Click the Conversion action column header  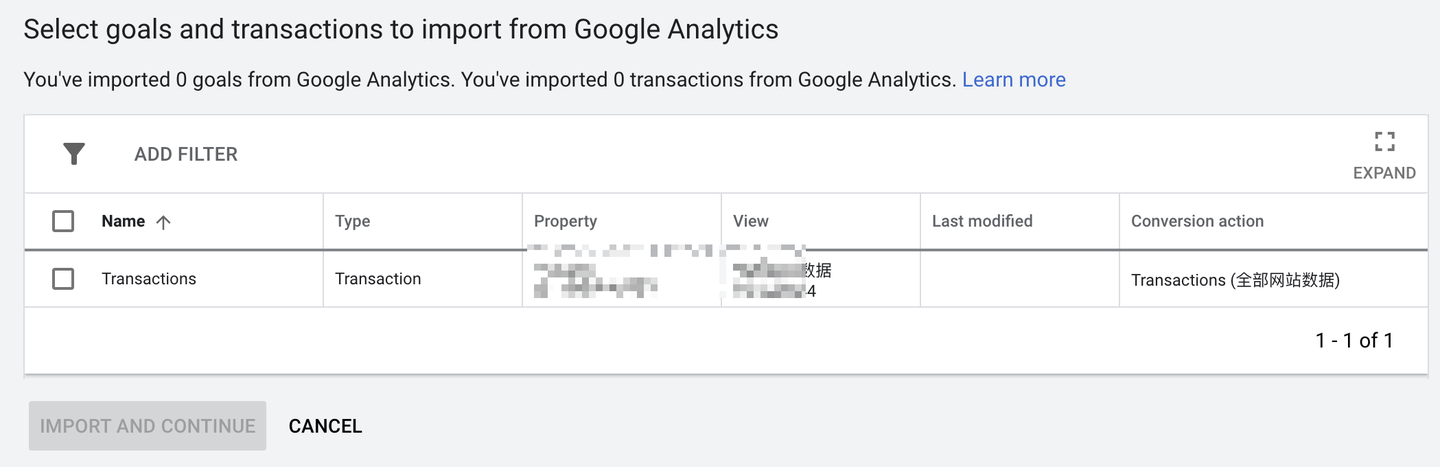coord(1197,221)
